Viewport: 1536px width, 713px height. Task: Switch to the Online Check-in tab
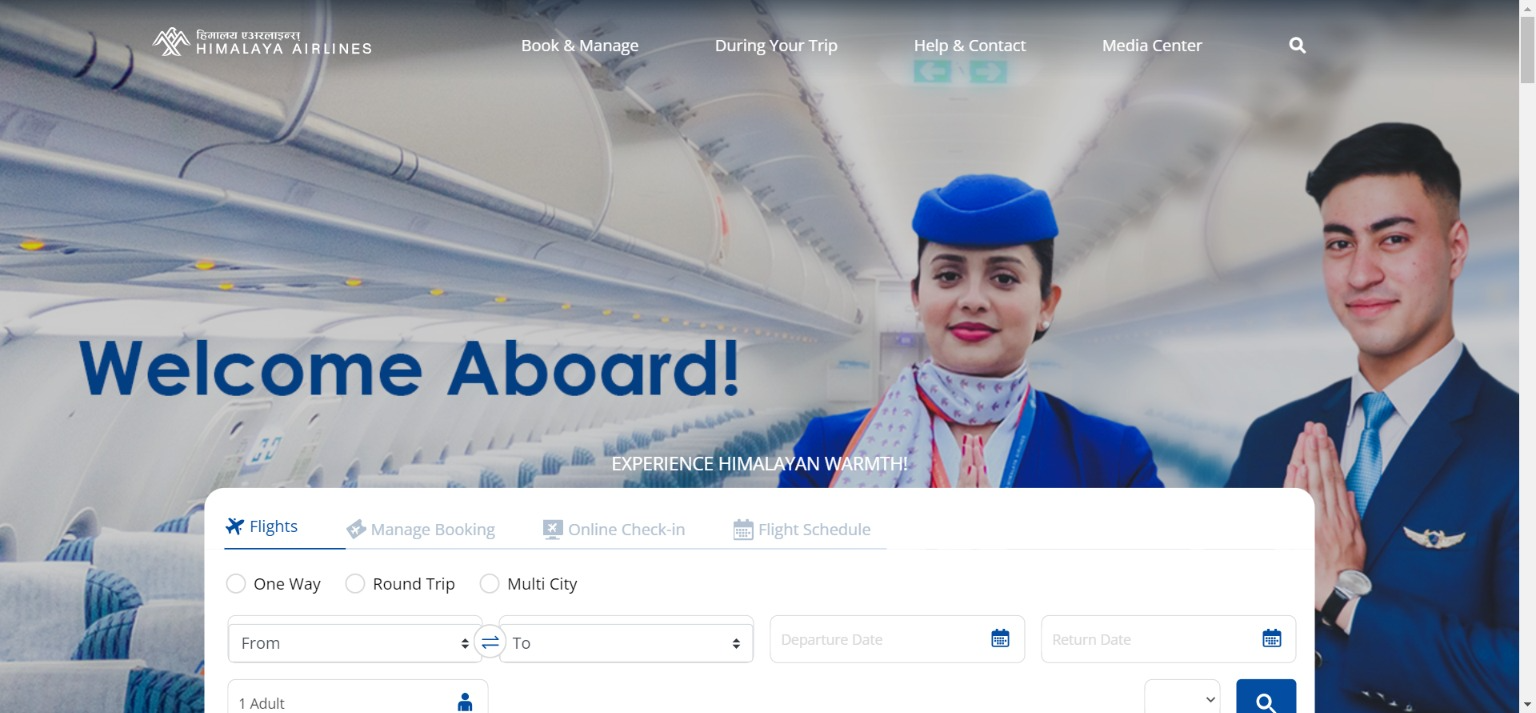coord(614,529)
